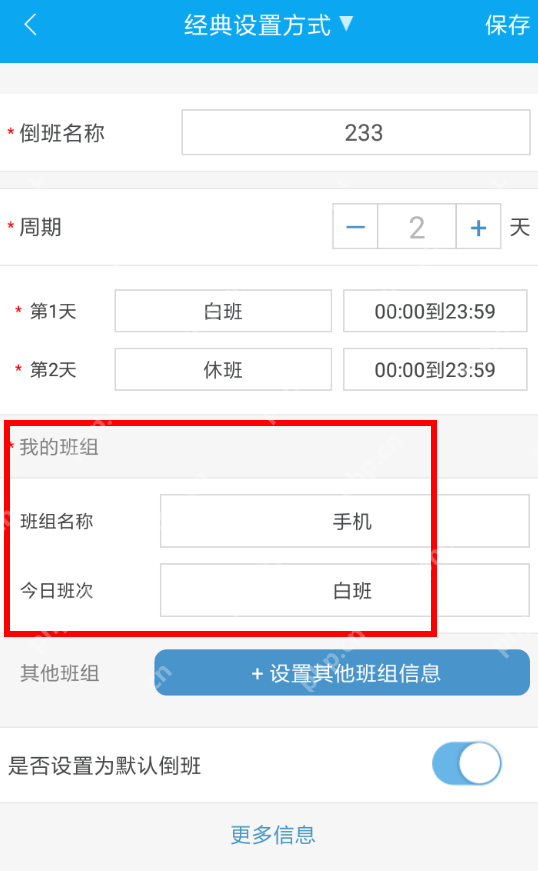Select the 我的班组 section label
Screen dimensions: 538x871
[59, 447]
